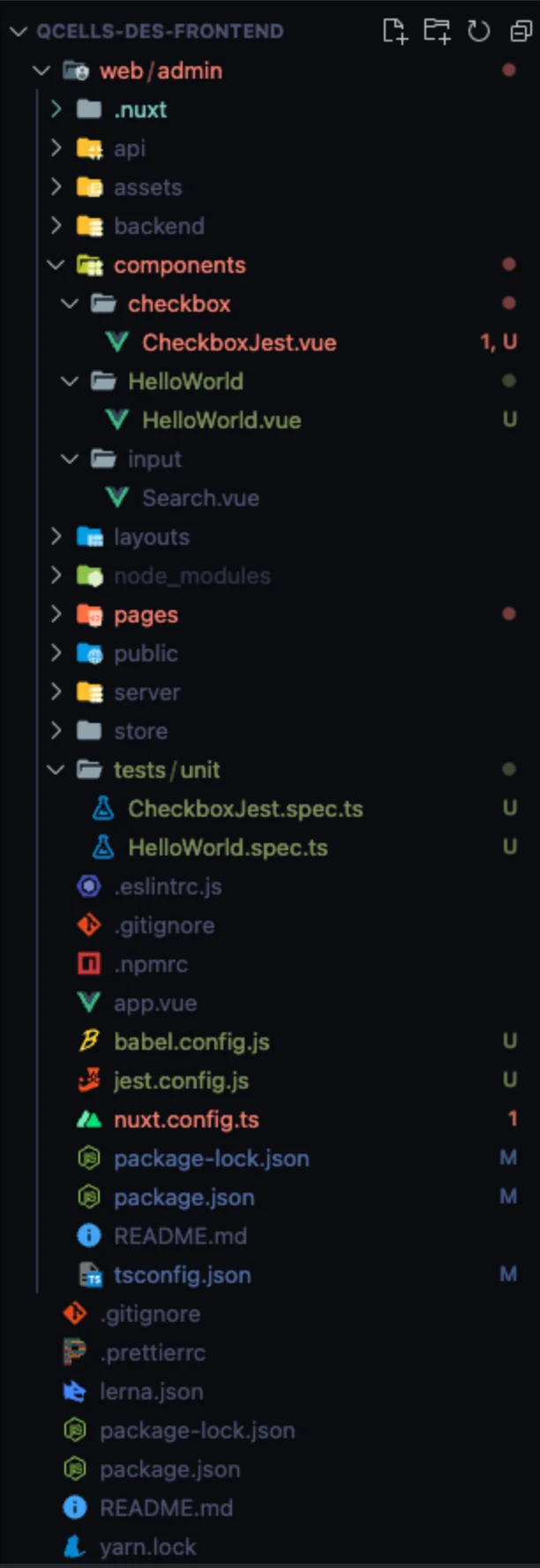Collapse the QCELLS-DES-FRONTEND root section

(x=18, y=32)
